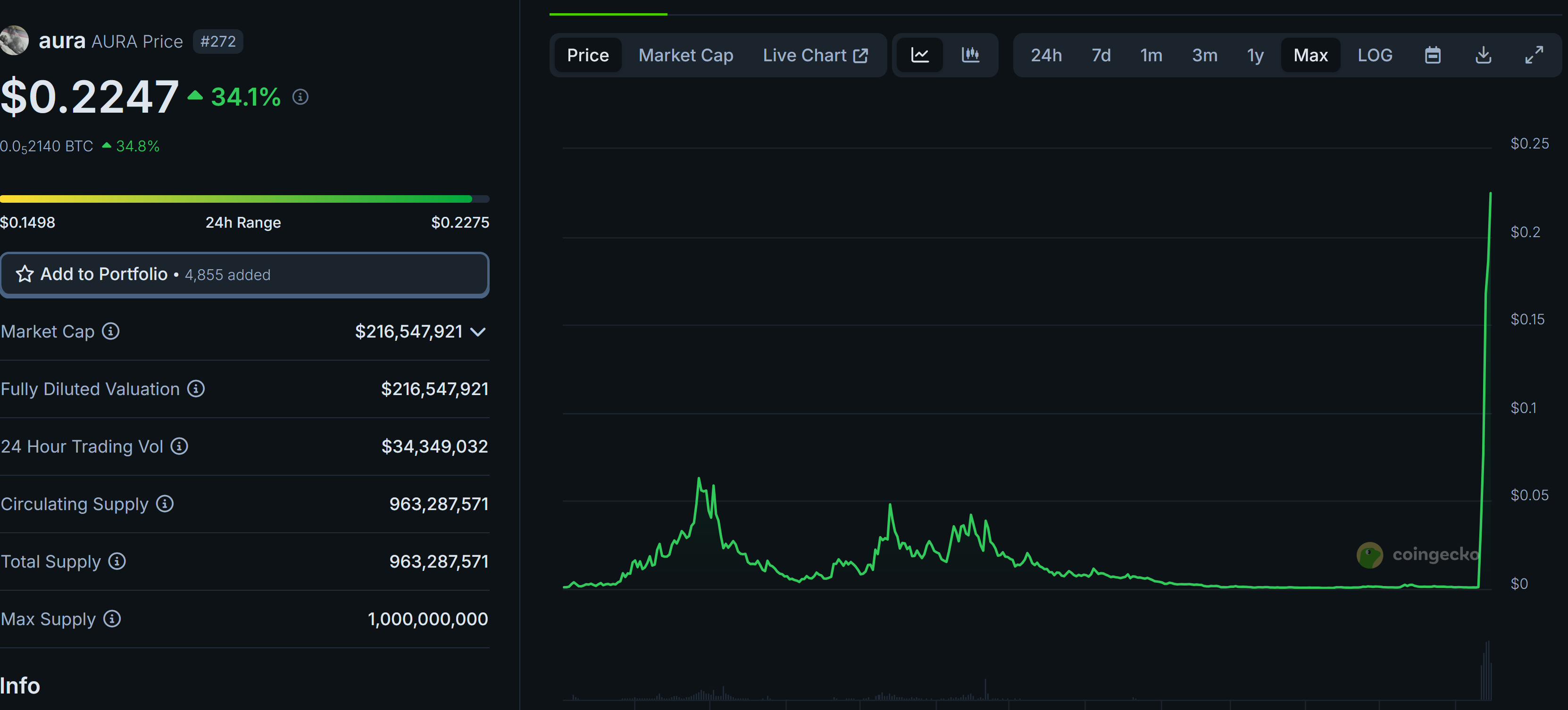Switch to Price chart tab
The image size is (1568, 710).
[587, 55]
